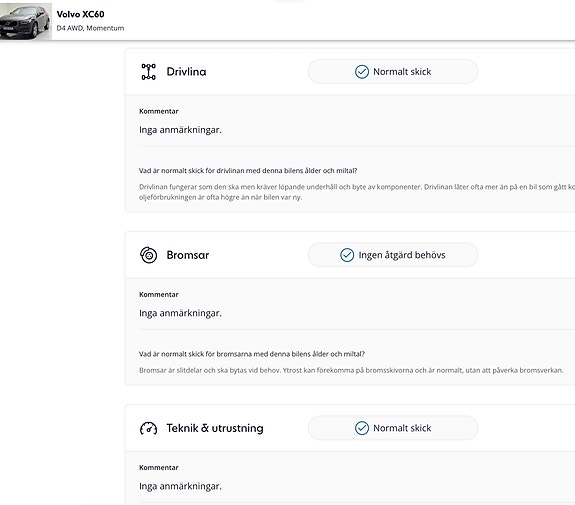Click the Drivlina drivetrain icon
This screenshot has width=575, height=505.
pos(149,72)
